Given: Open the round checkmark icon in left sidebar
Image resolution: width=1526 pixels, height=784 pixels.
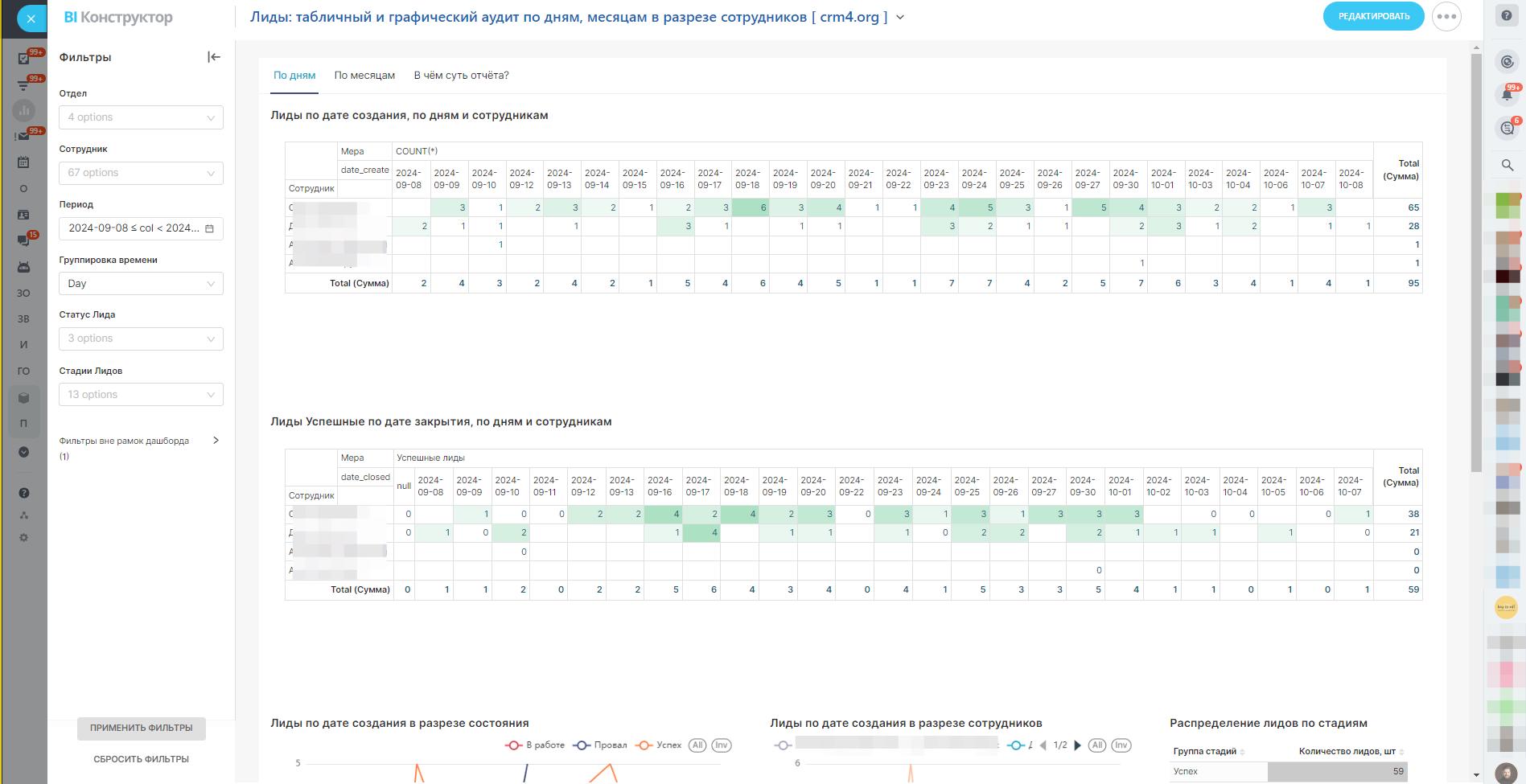Looking at the screenshot, I should point(24,452).
